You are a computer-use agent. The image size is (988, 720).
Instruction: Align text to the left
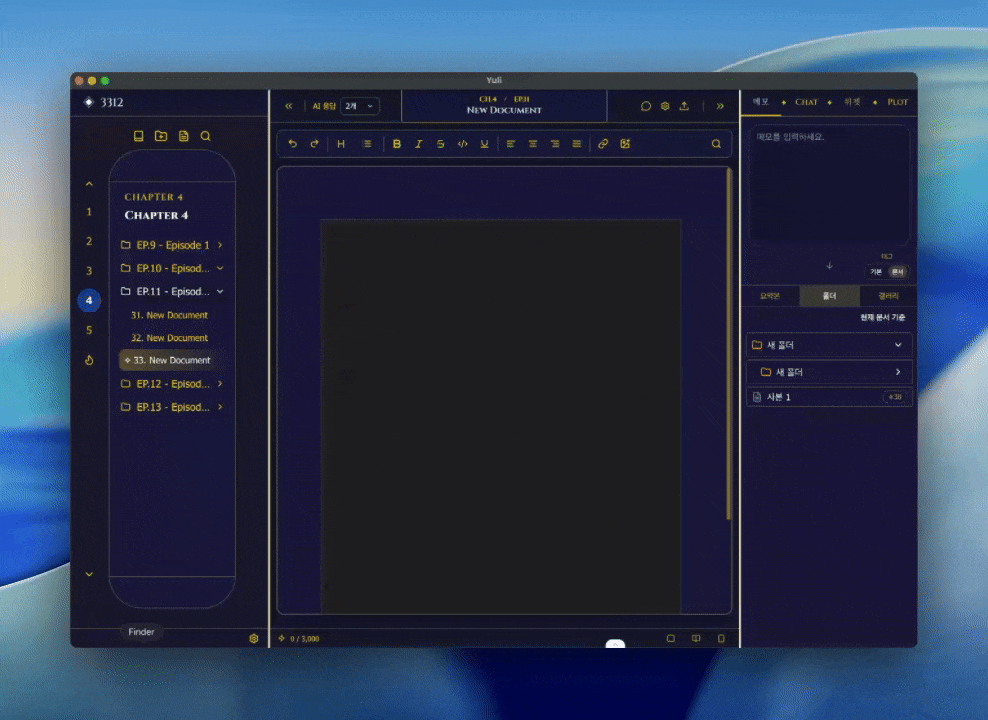pyautogui.click(x=511, y=144)
